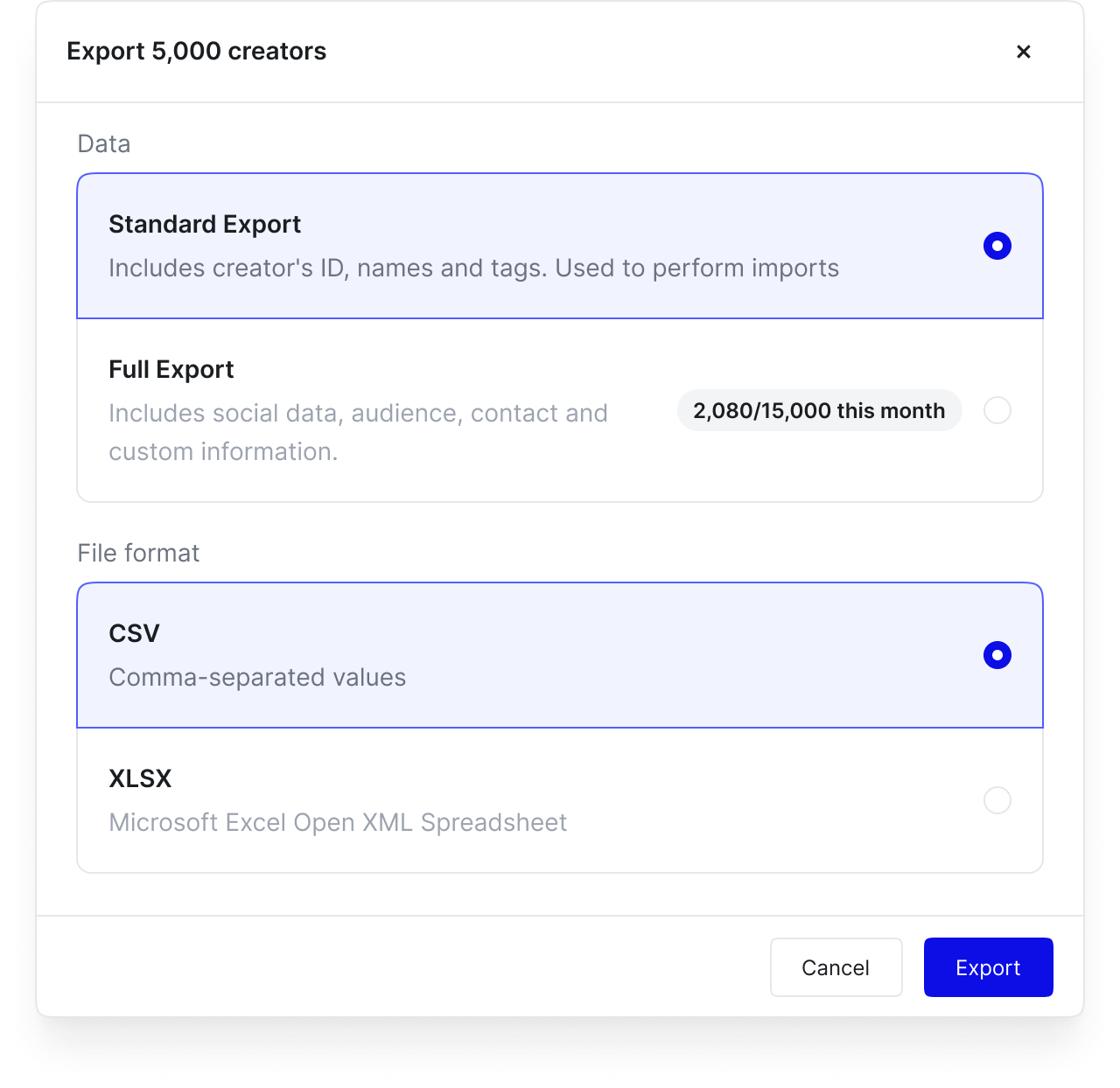This screenshot has height=1088, width=1120.
Task: Click the 'Full Export' option title
Action: tap(171, 370)
